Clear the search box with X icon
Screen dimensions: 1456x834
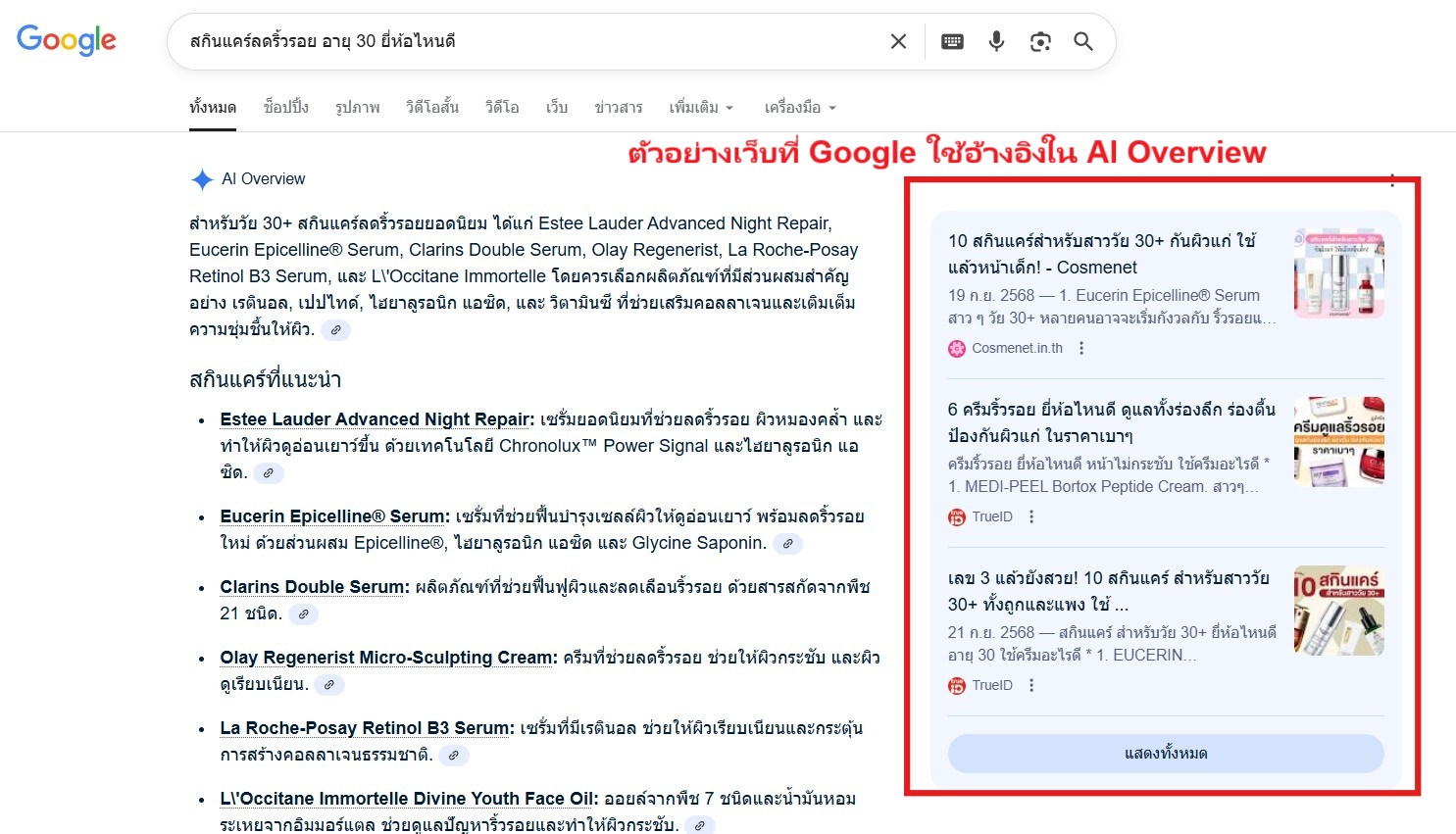(x=898, y=41)
